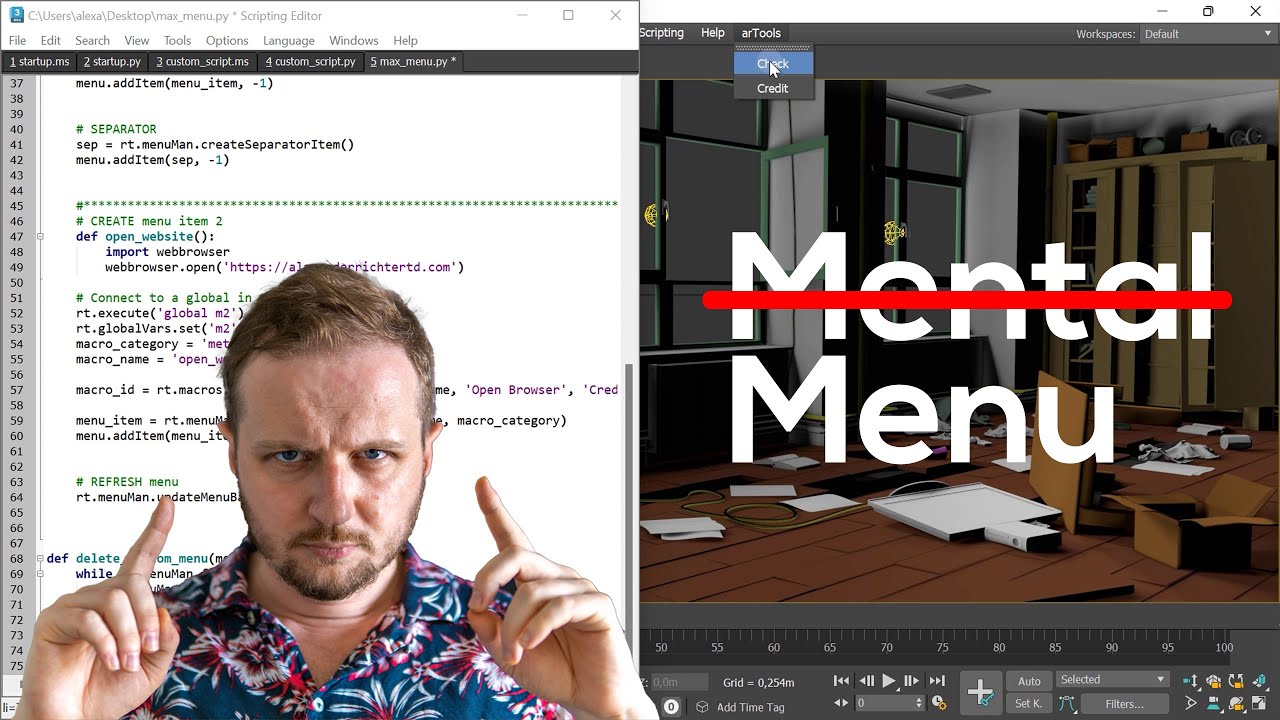Open the File menu in Scripting Editor

(17, 40)
